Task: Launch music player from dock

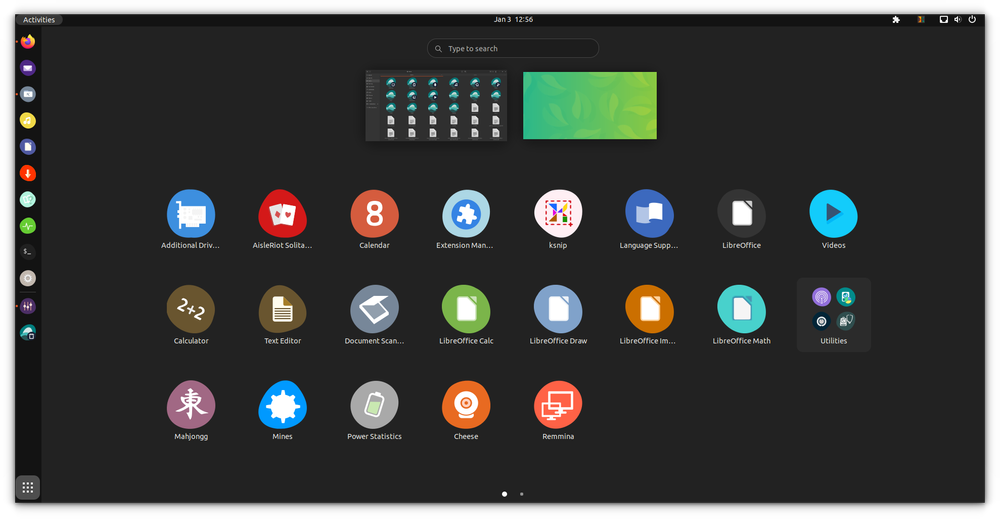Action: [x=27, y=121]
